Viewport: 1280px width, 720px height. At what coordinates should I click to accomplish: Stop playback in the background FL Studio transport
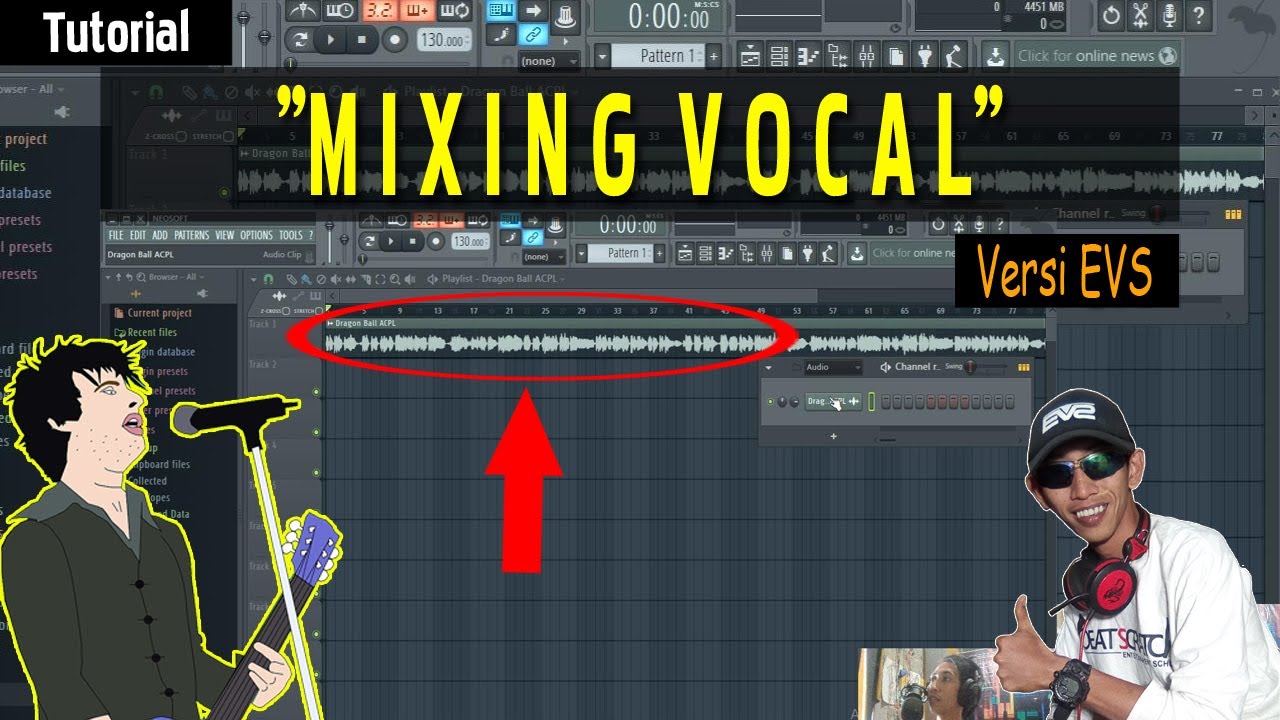(x=361, y=40)
